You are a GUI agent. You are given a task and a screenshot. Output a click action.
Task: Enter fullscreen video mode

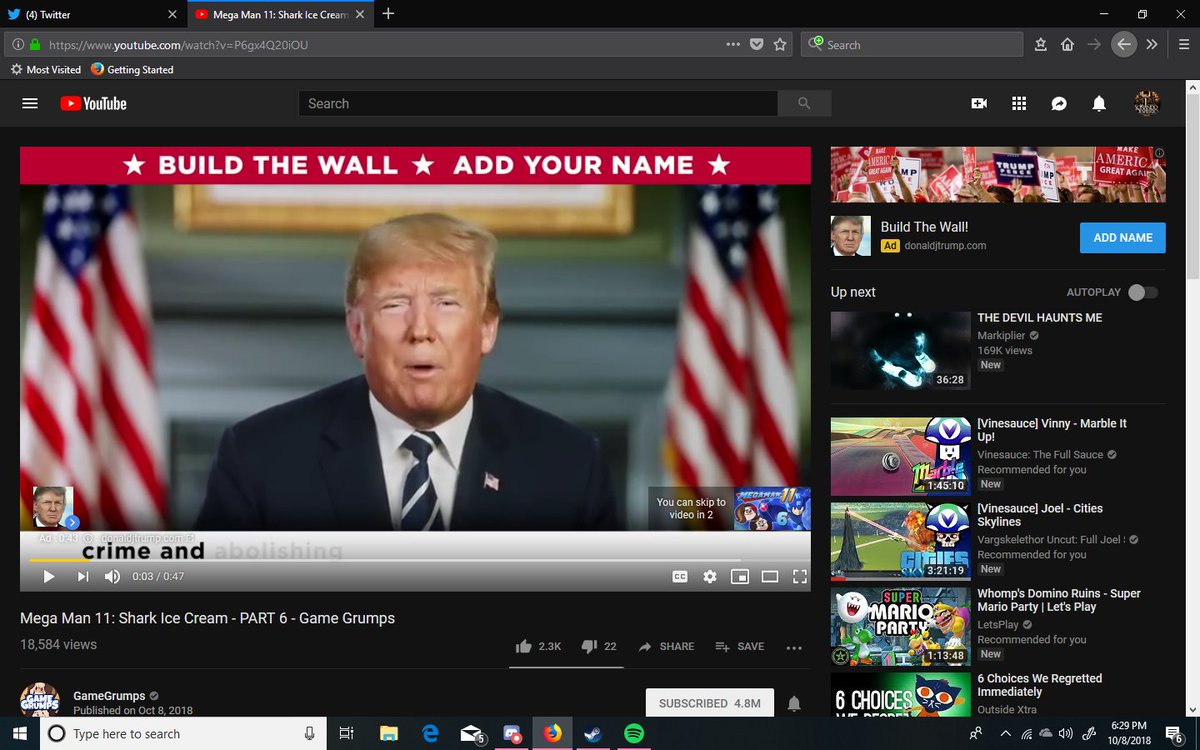coord(800,576)
